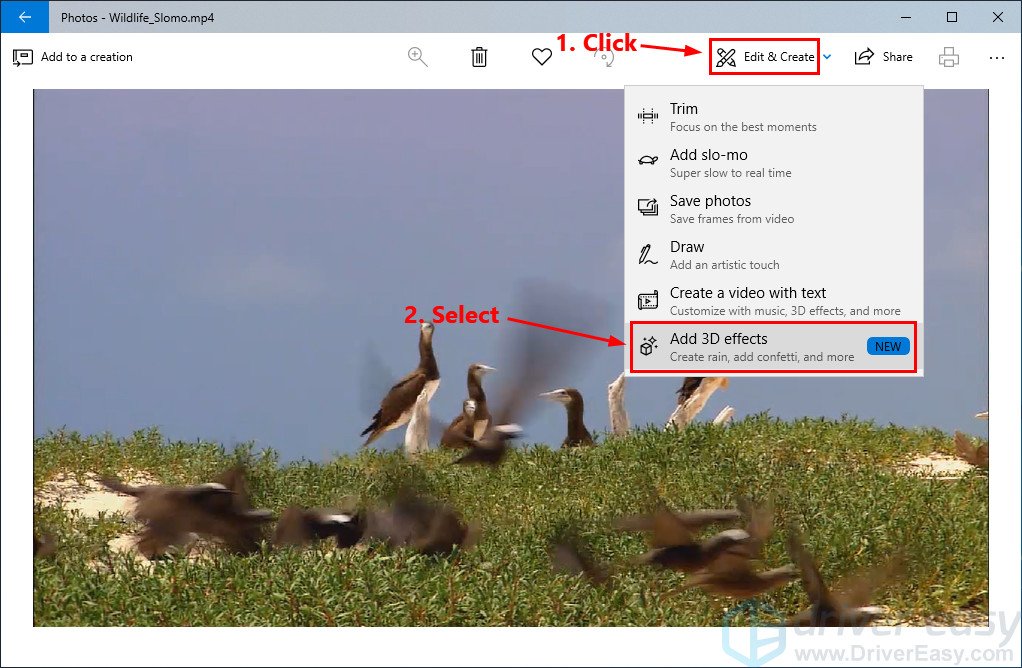Close the Photos window
This screenshot has height=668, width=1022.
pyautogui.click(x=998, y=17)
